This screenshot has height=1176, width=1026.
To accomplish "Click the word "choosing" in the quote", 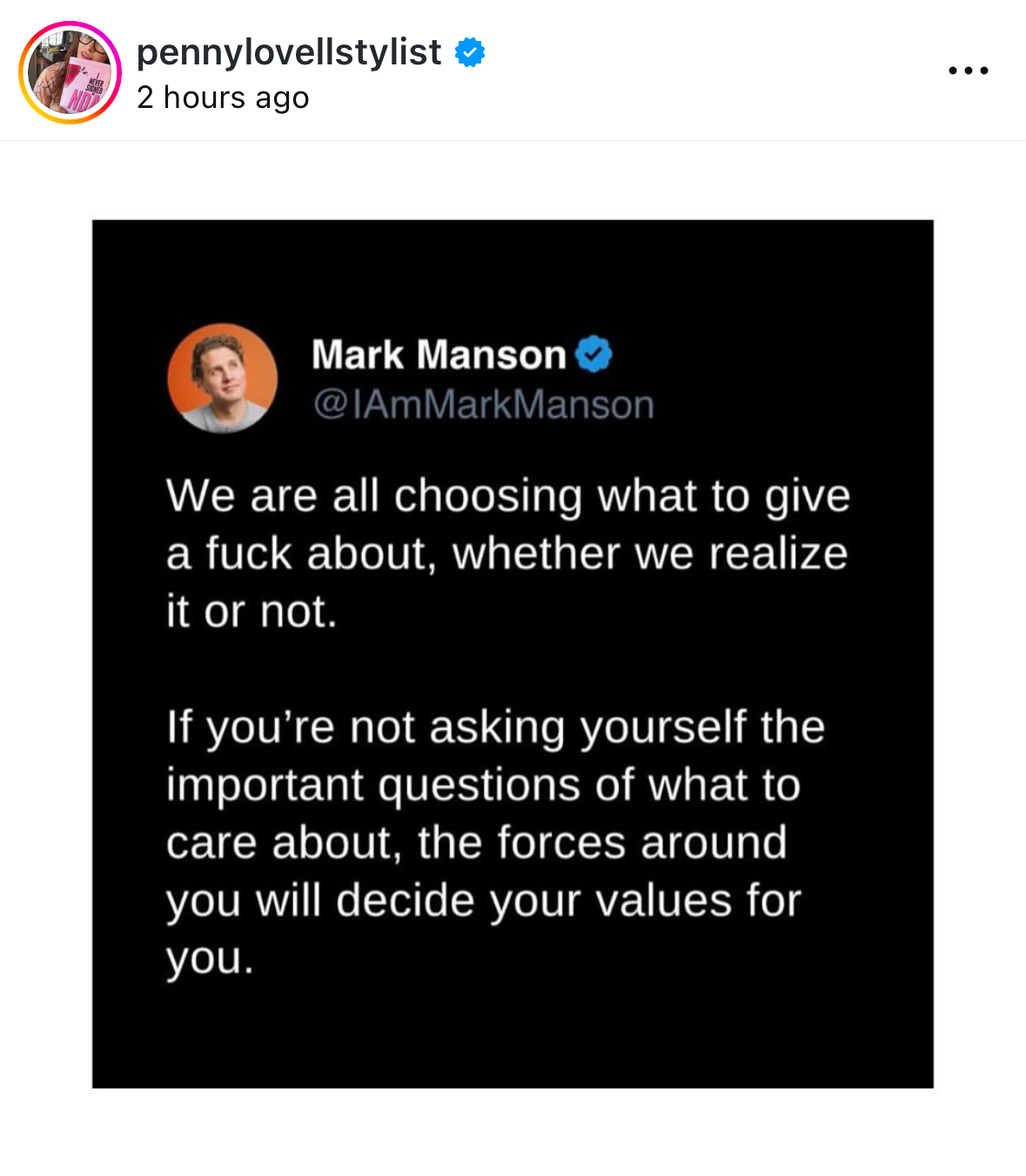I will [488, 497].
